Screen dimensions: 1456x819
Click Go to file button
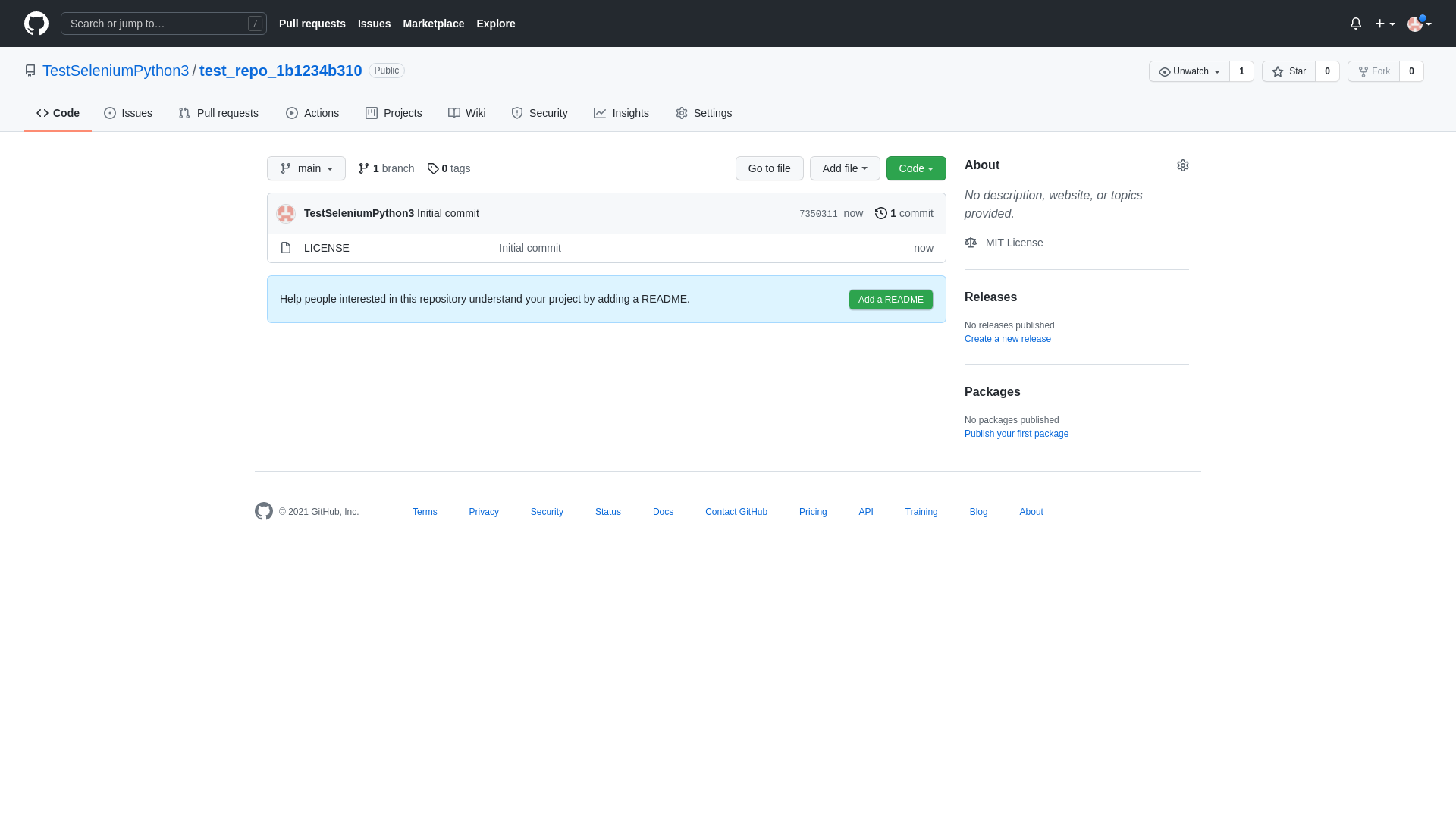pyautogui.click(x=770, y=168)
